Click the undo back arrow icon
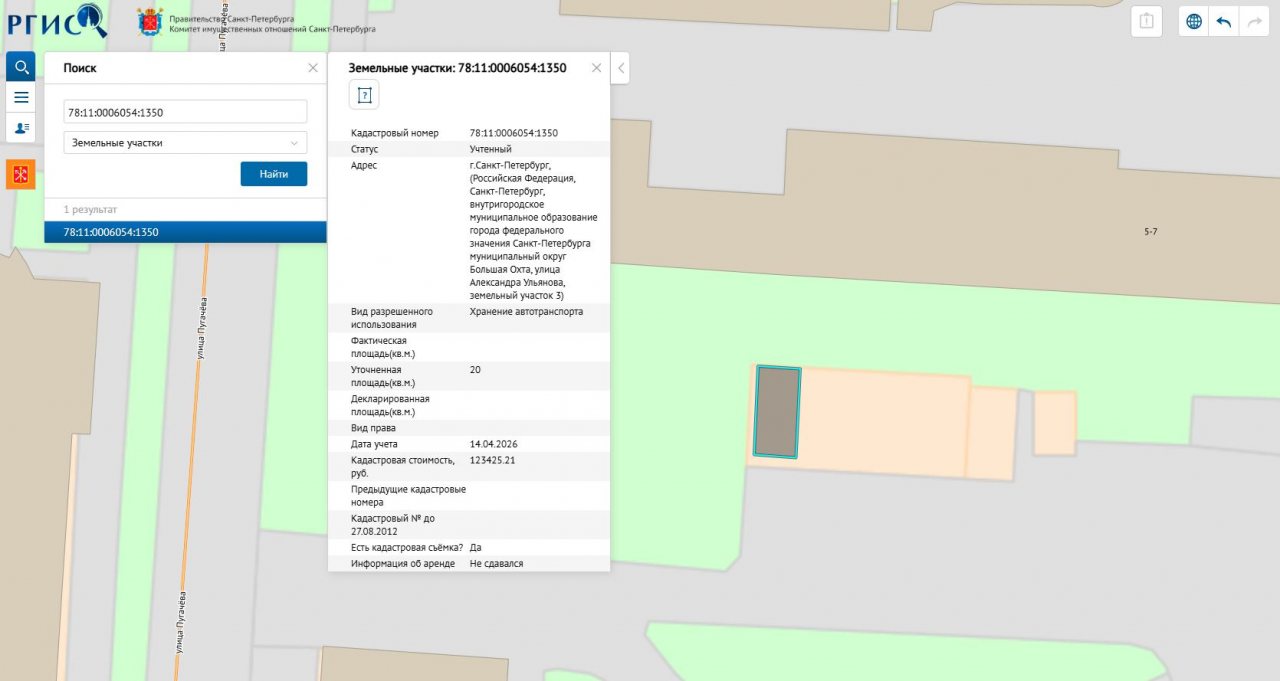 pos(1223,21)
